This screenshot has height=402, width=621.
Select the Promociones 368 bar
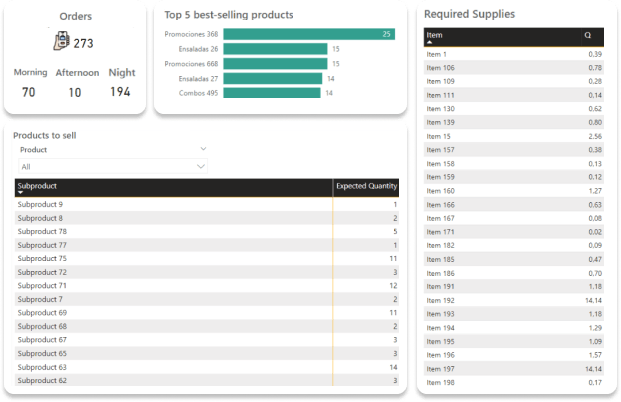coord(309,34)
